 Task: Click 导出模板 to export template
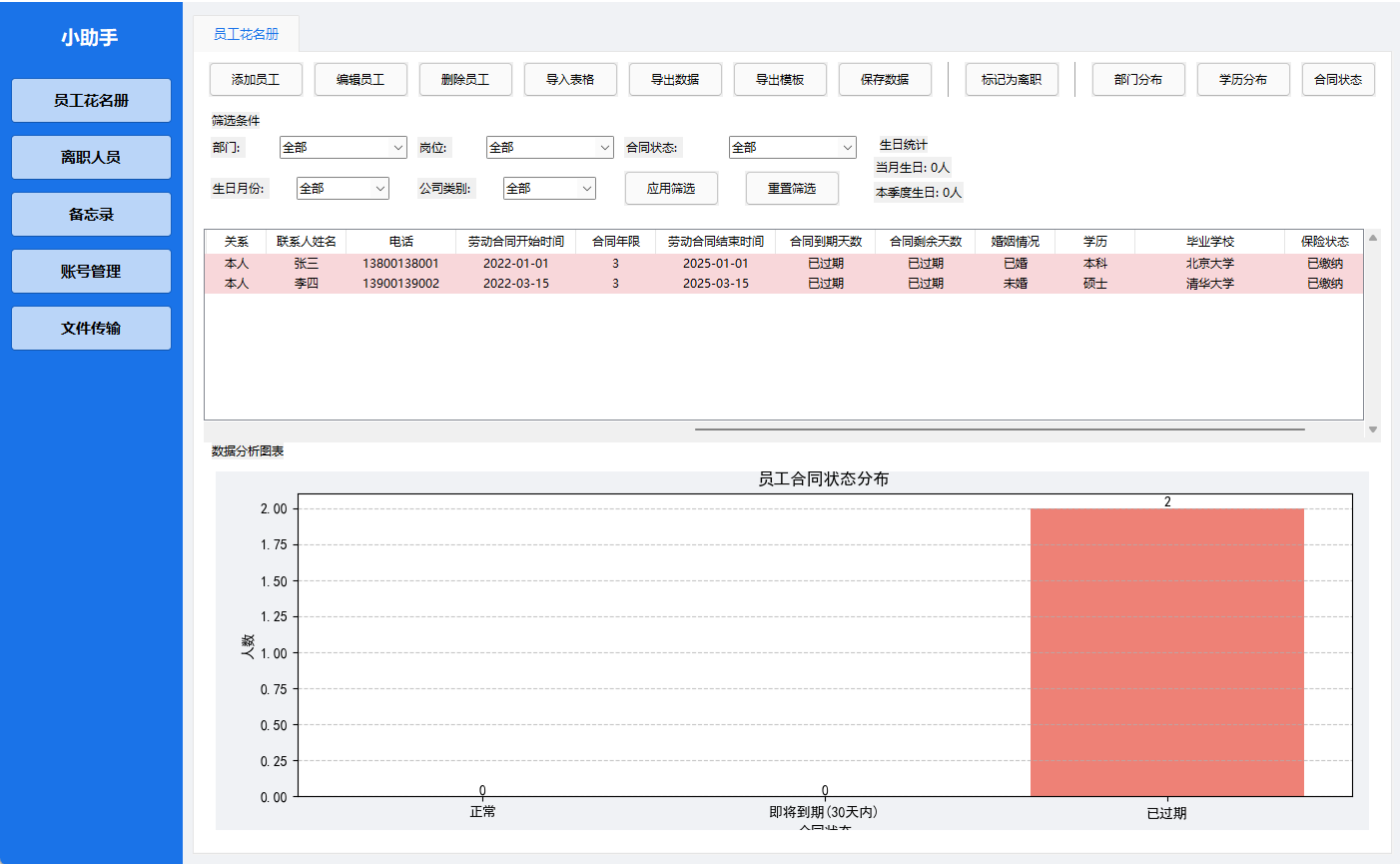coord(780,79)
